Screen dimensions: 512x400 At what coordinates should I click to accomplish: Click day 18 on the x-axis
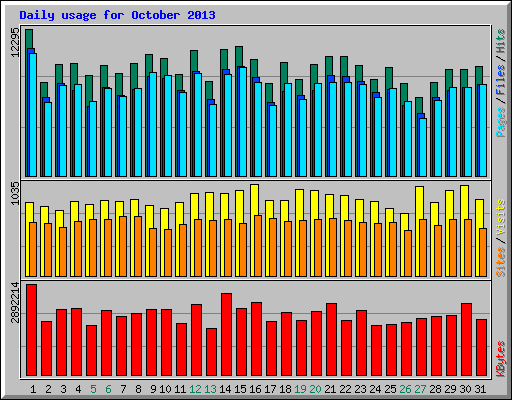click(x=285, y=389)
